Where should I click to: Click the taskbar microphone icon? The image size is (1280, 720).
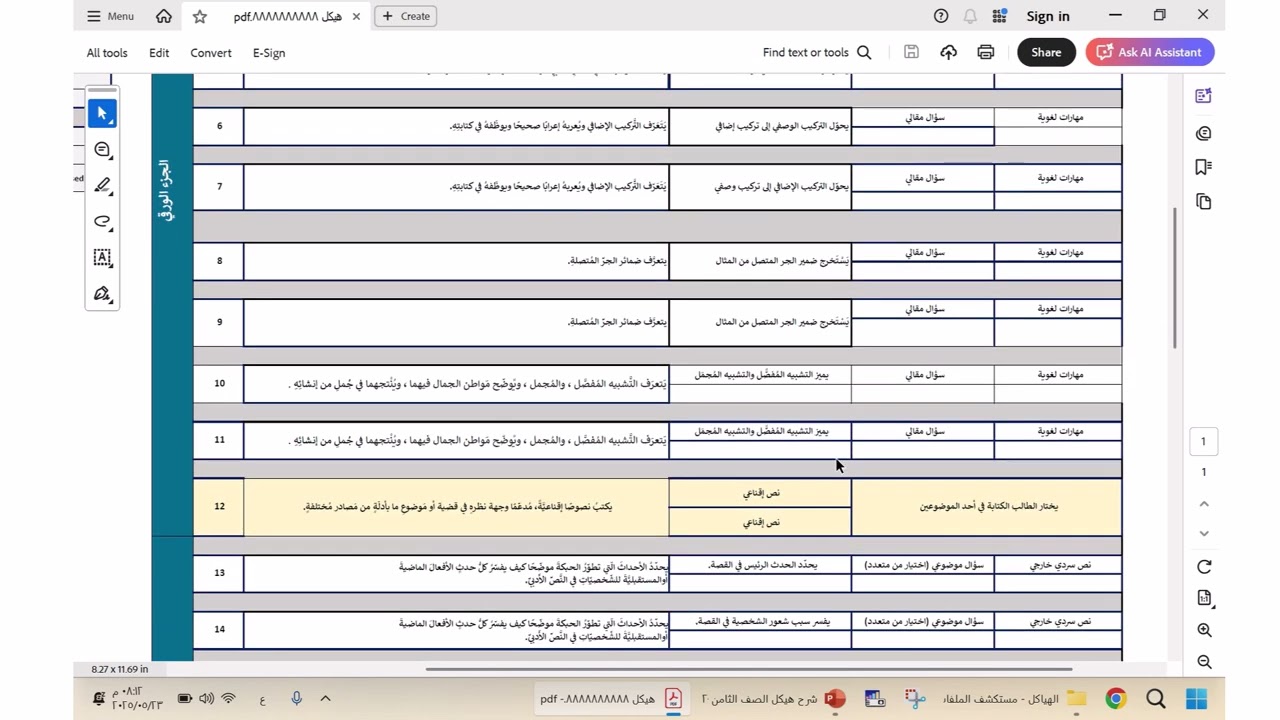[x=296, y=699]
